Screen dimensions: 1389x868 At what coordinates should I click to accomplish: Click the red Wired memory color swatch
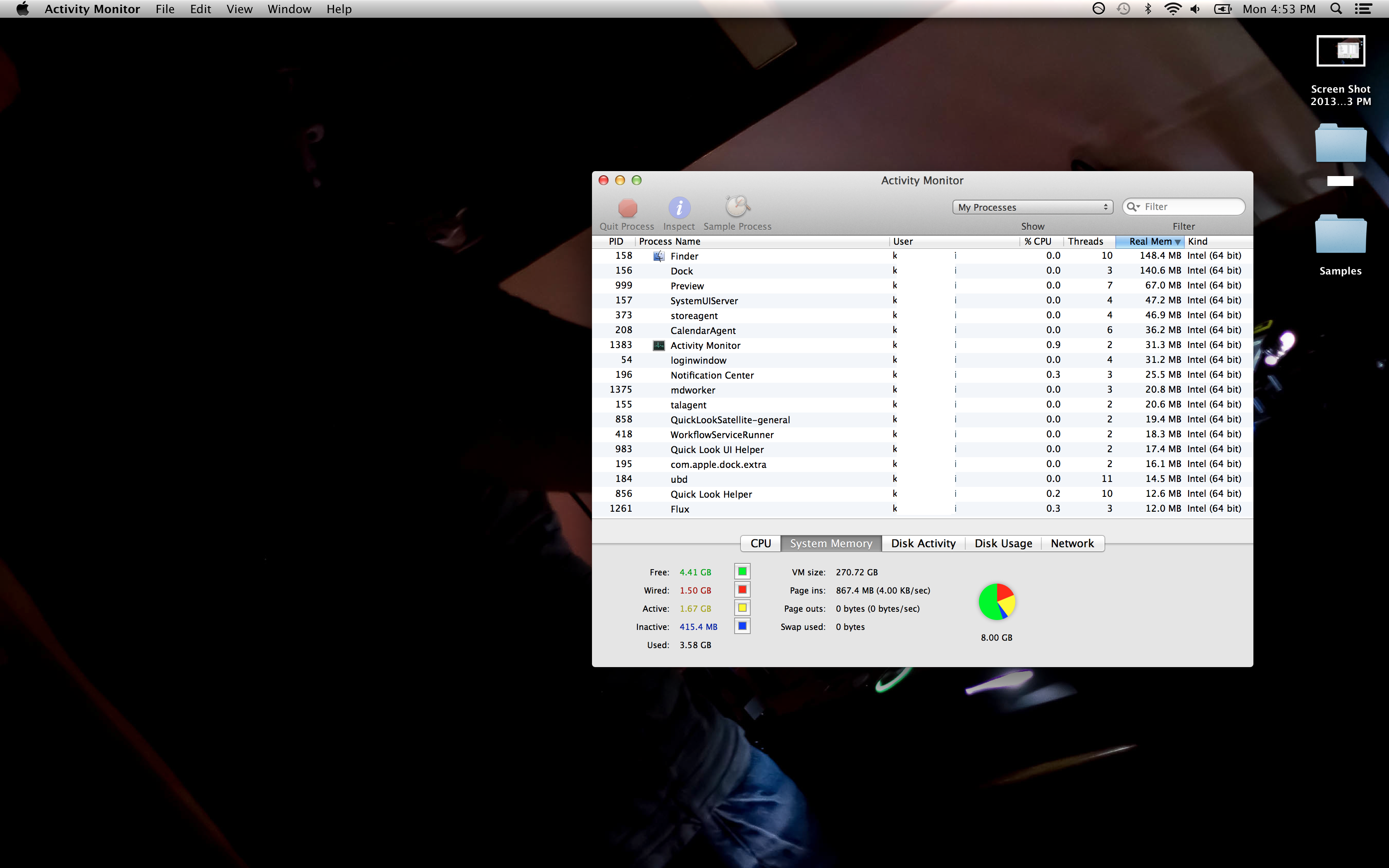coord(742,589)
